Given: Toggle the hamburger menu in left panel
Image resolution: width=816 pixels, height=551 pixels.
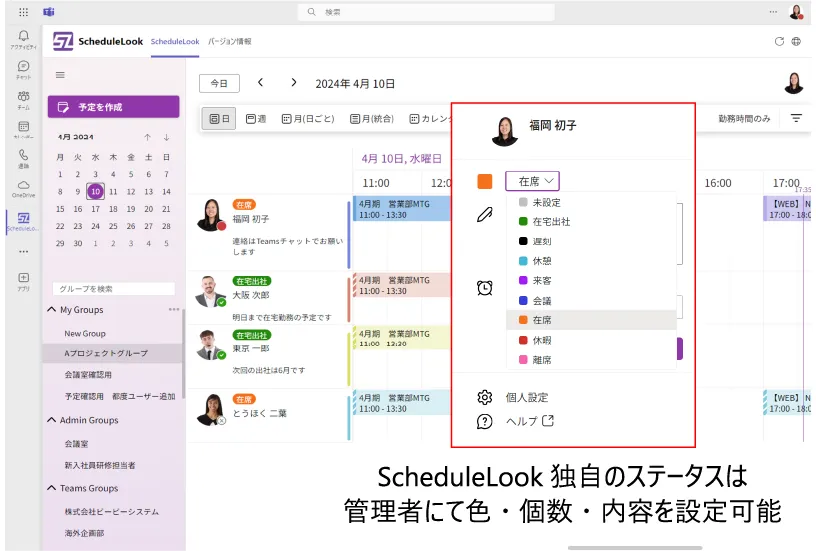Looking at the screenshot, I should pyautogui.click(x=60, y=75).
